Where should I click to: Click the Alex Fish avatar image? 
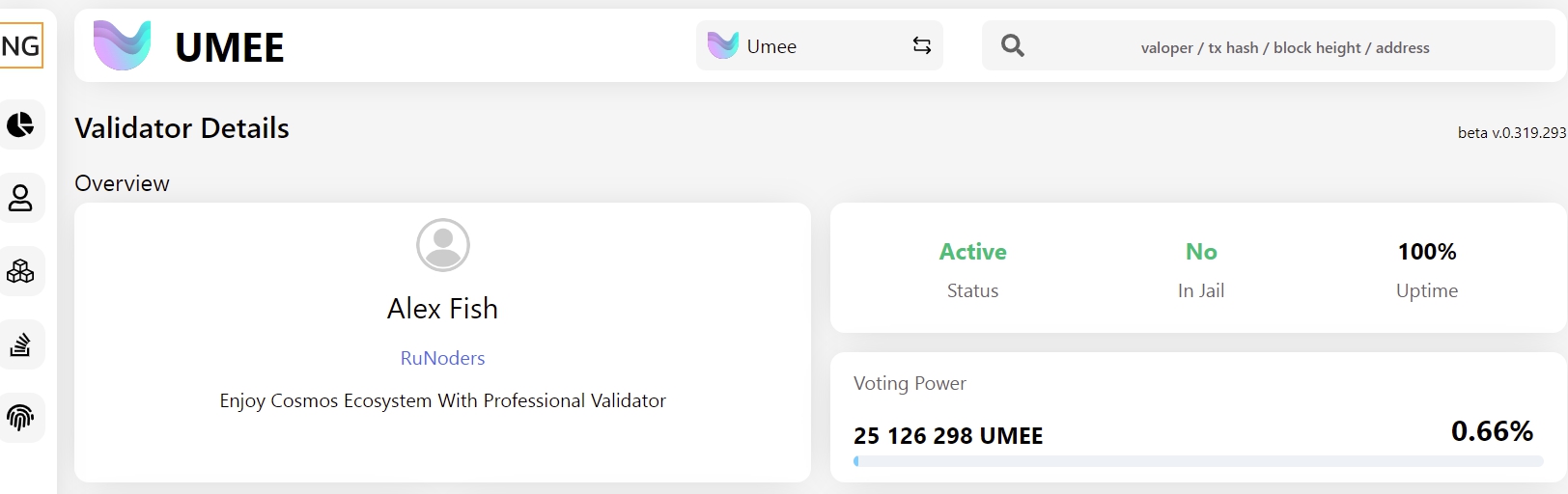[443, 245]
